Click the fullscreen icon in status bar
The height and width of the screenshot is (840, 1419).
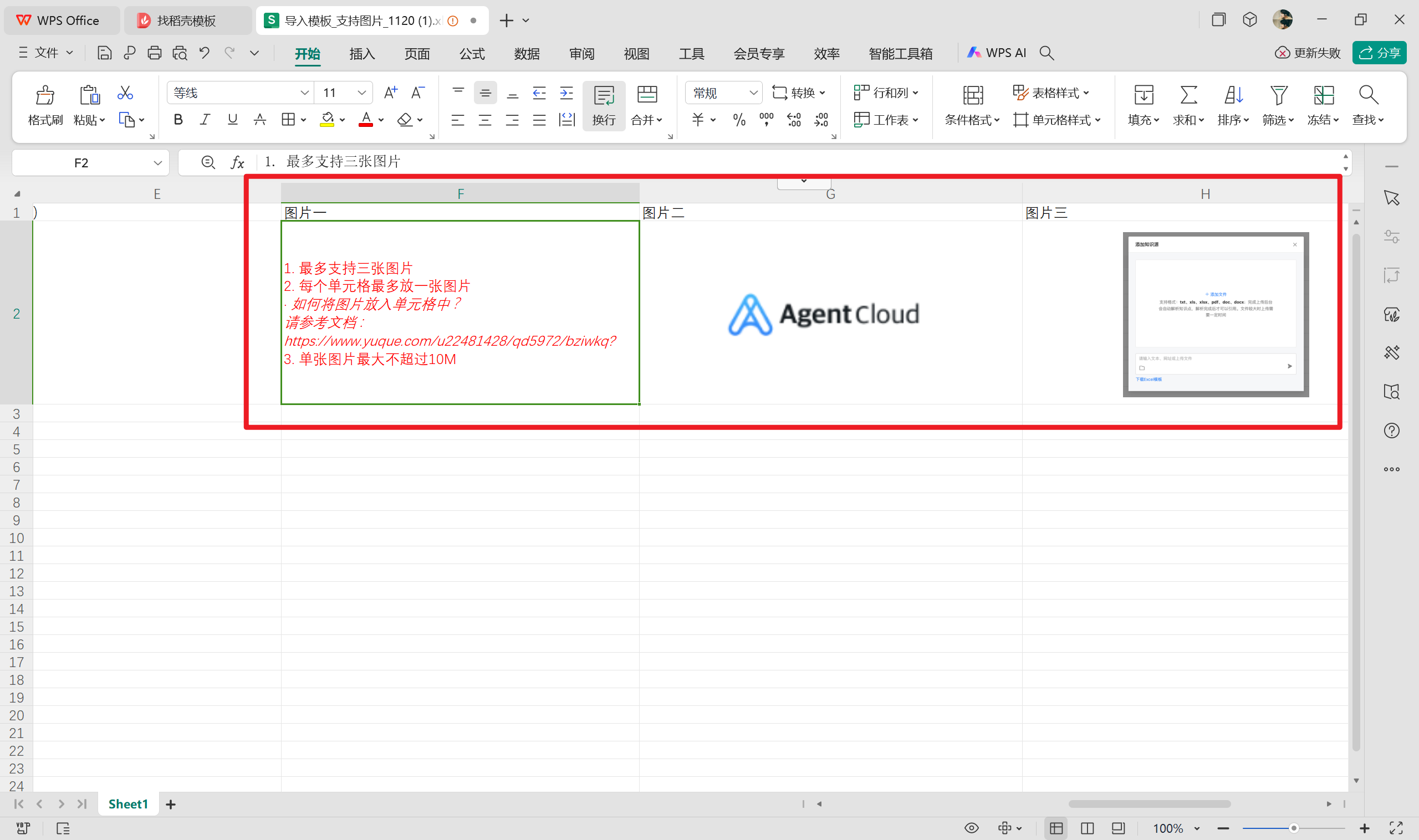[x=1396, y=828]
